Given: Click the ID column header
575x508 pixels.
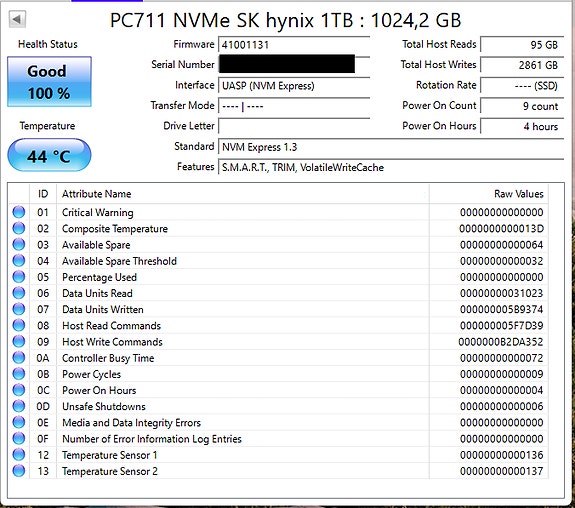Looking at the screenshot, I should tap(43, 194).
